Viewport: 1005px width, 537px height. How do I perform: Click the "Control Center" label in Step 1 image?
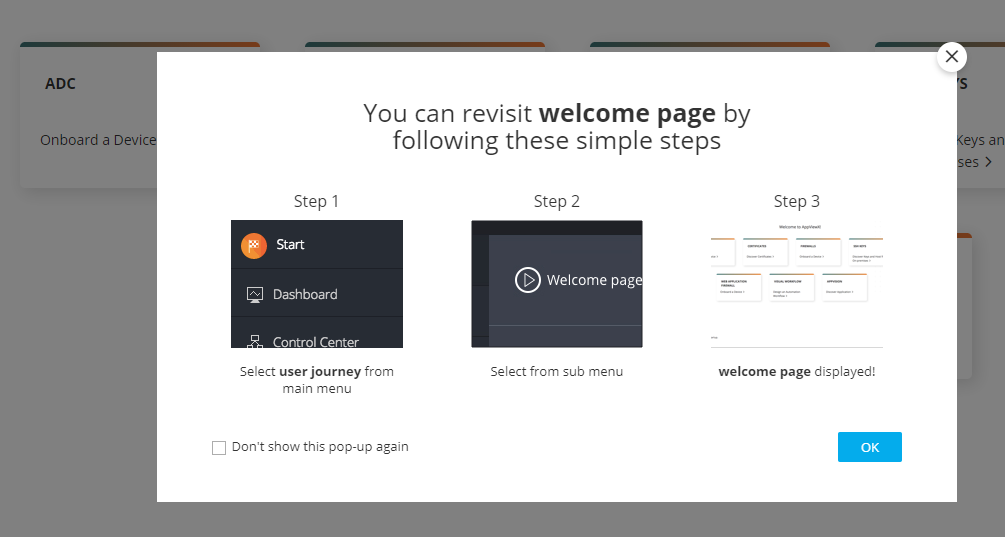click(315, 342)
